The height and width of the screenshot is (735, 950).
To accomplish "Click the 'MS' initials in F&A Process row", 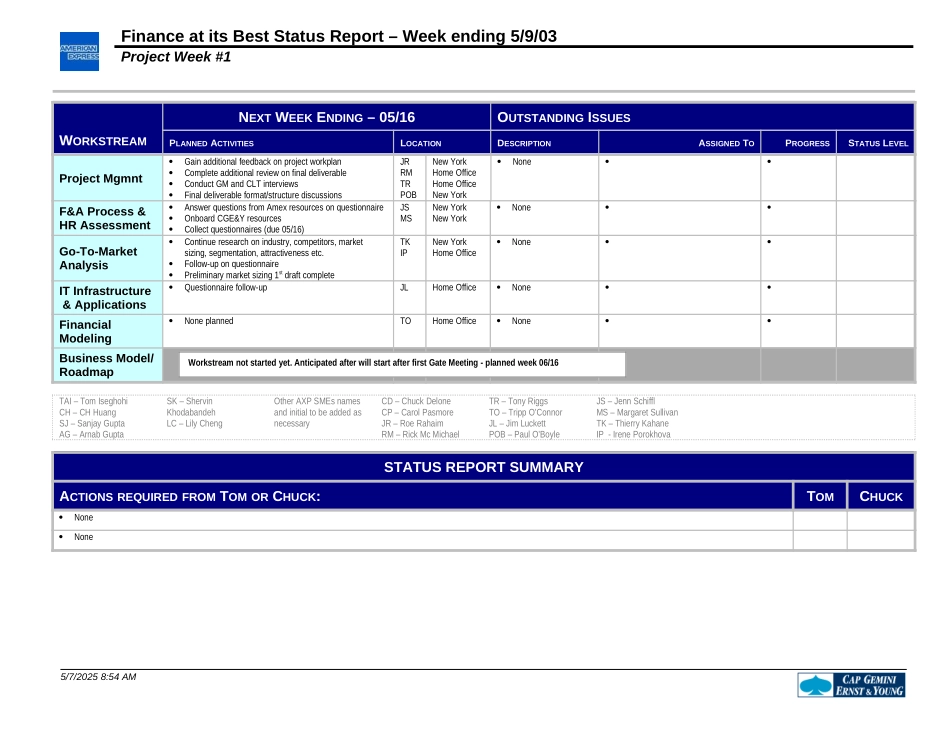I will [406, 218].
